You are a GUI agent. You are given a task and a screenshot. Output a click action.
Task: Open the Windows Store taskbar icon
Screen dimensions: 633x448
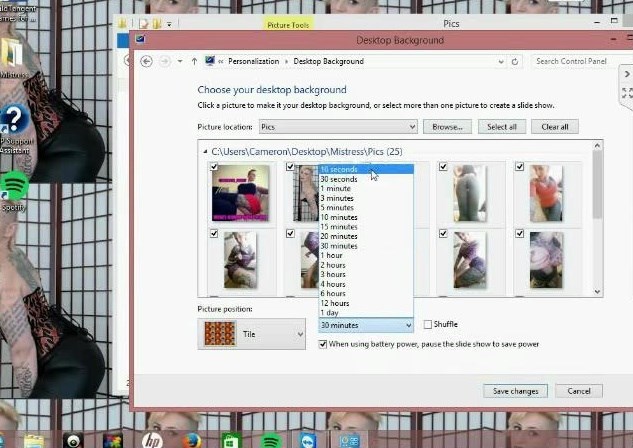click(x=230, y=440)
